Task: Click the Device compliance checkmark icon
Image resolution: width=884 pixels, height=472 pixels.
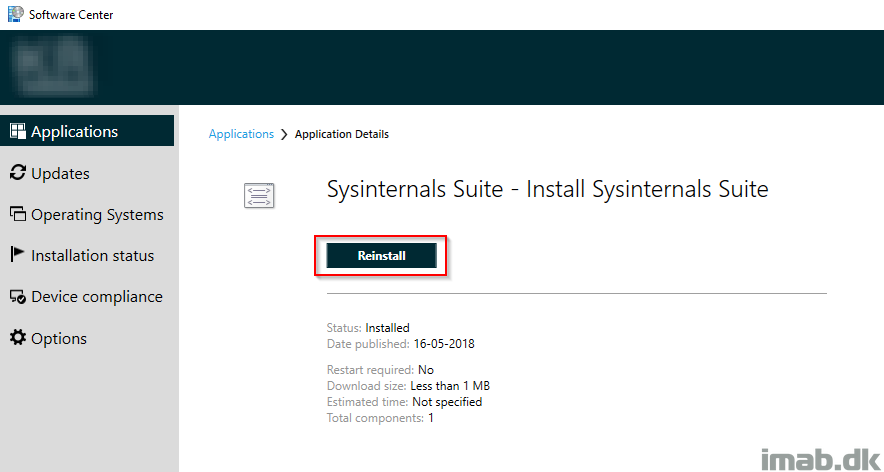Action: click(18, 297)
